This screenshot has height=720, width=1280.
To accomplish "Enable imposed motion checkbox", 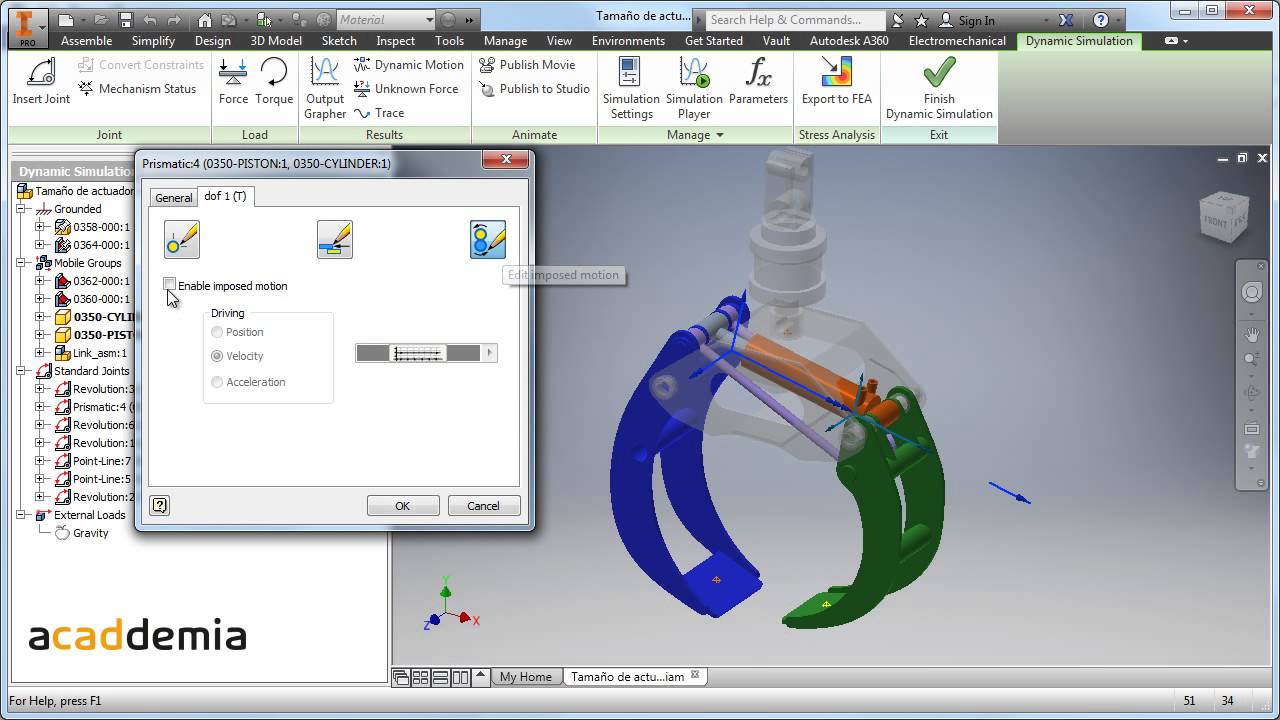I will [170, 285].
